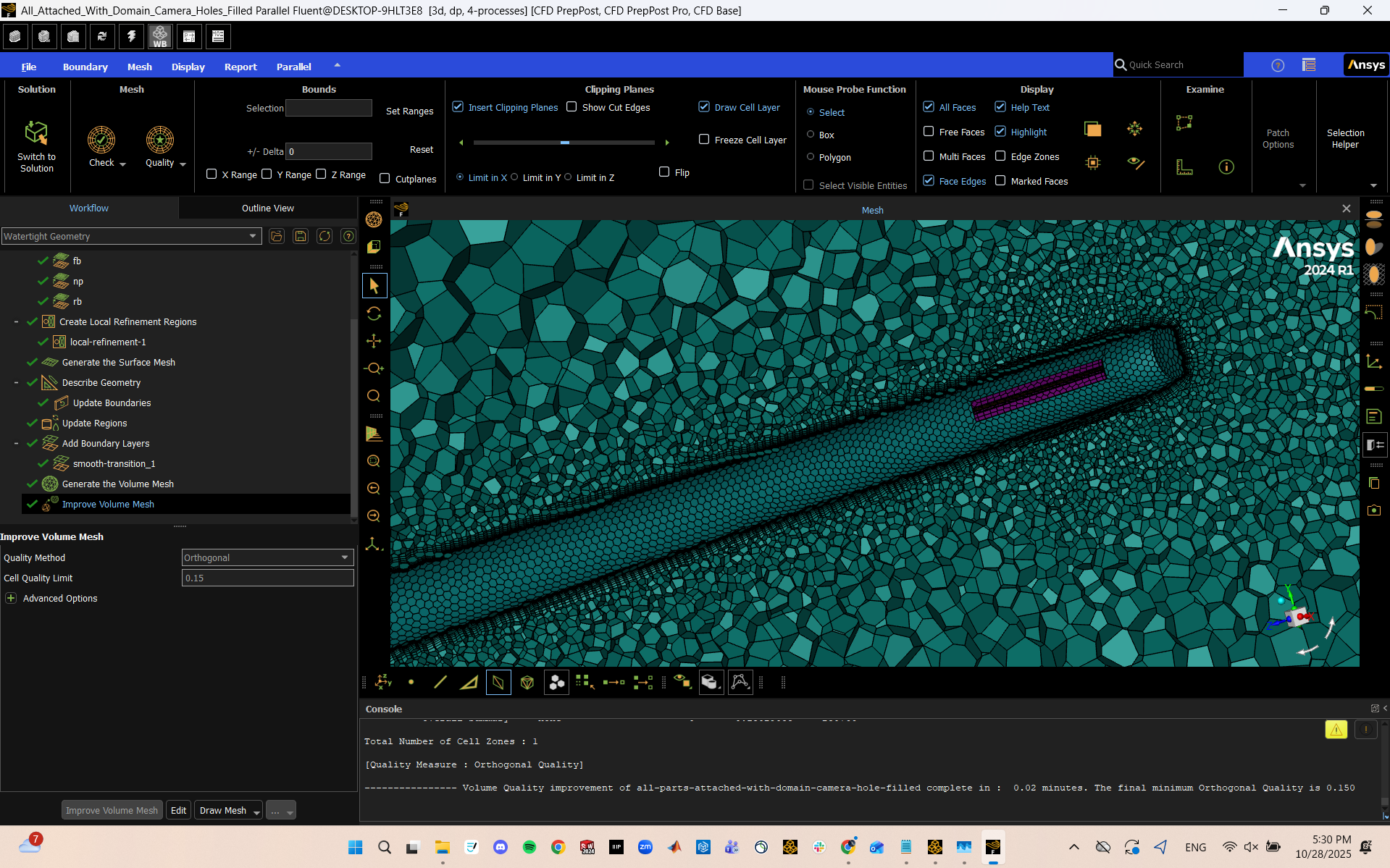Expand Advanced Options section
The image size is (1390, 868).
11,598
